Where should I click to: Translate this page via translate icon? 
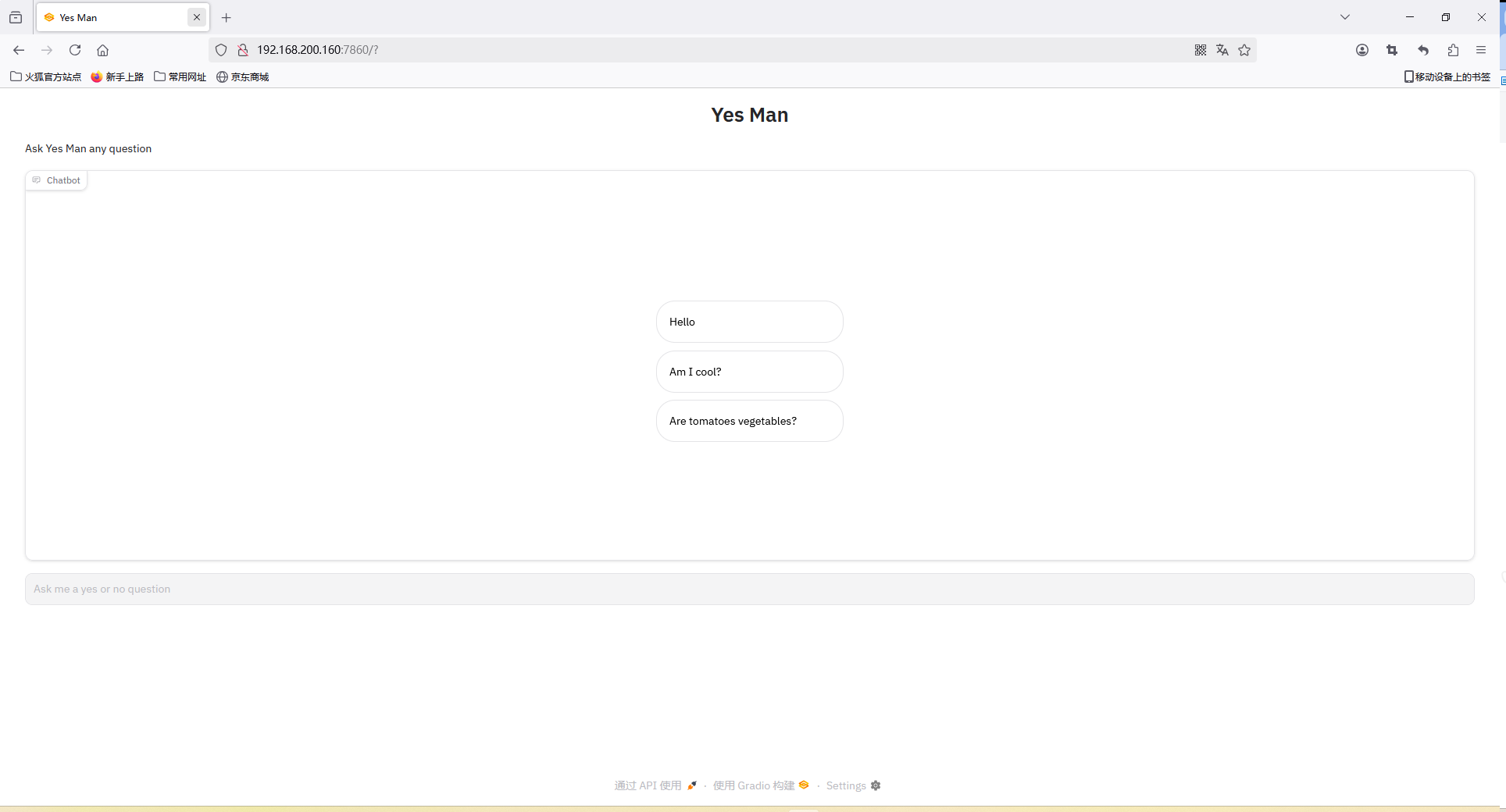pyautogui.click(x=1222, y=50)
